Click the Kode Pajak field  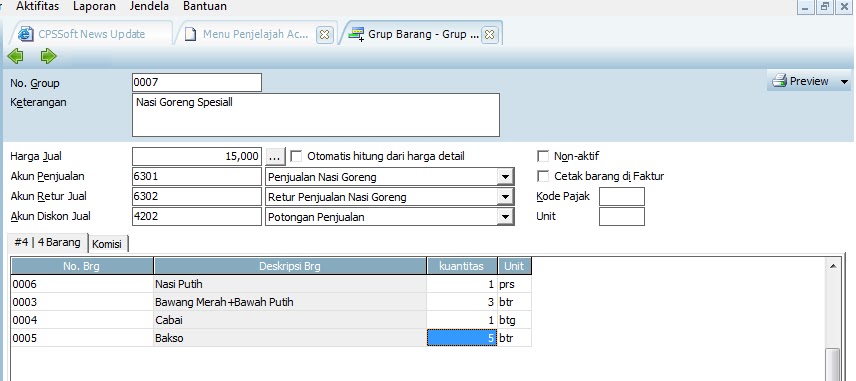(x=622, y=197)
